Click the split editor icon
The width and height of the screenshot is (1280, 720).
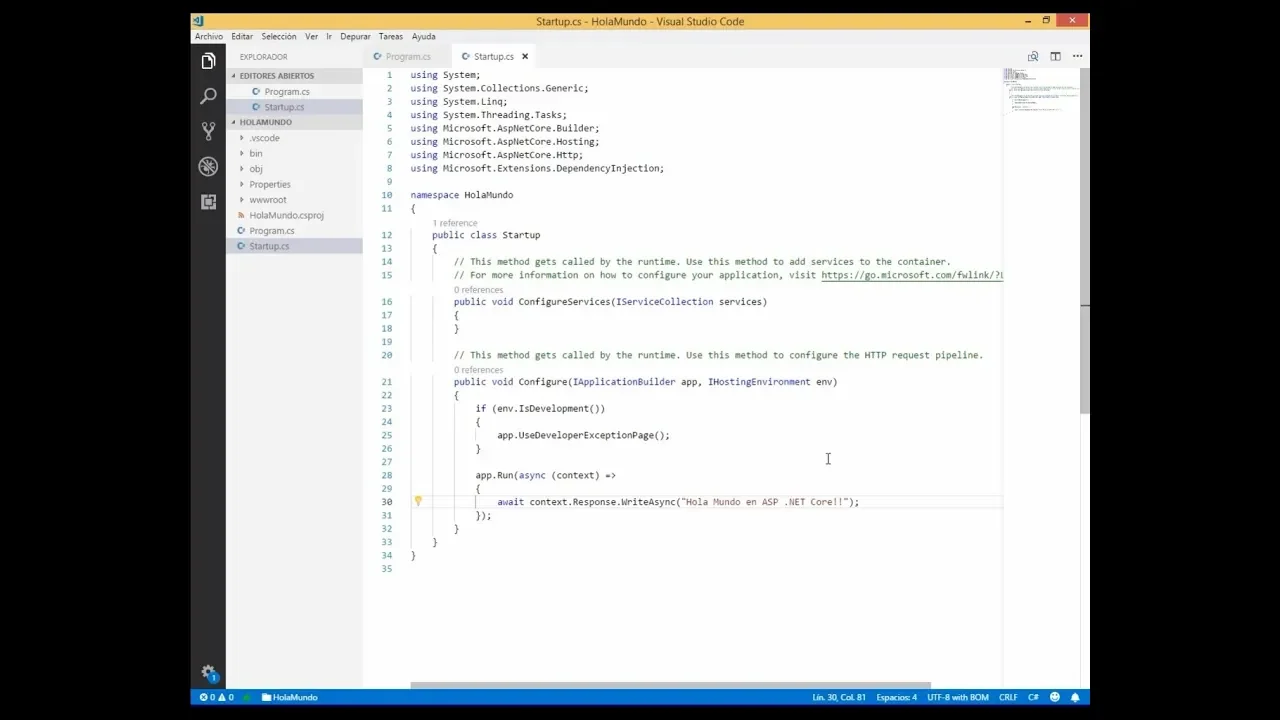(1055, 56)
